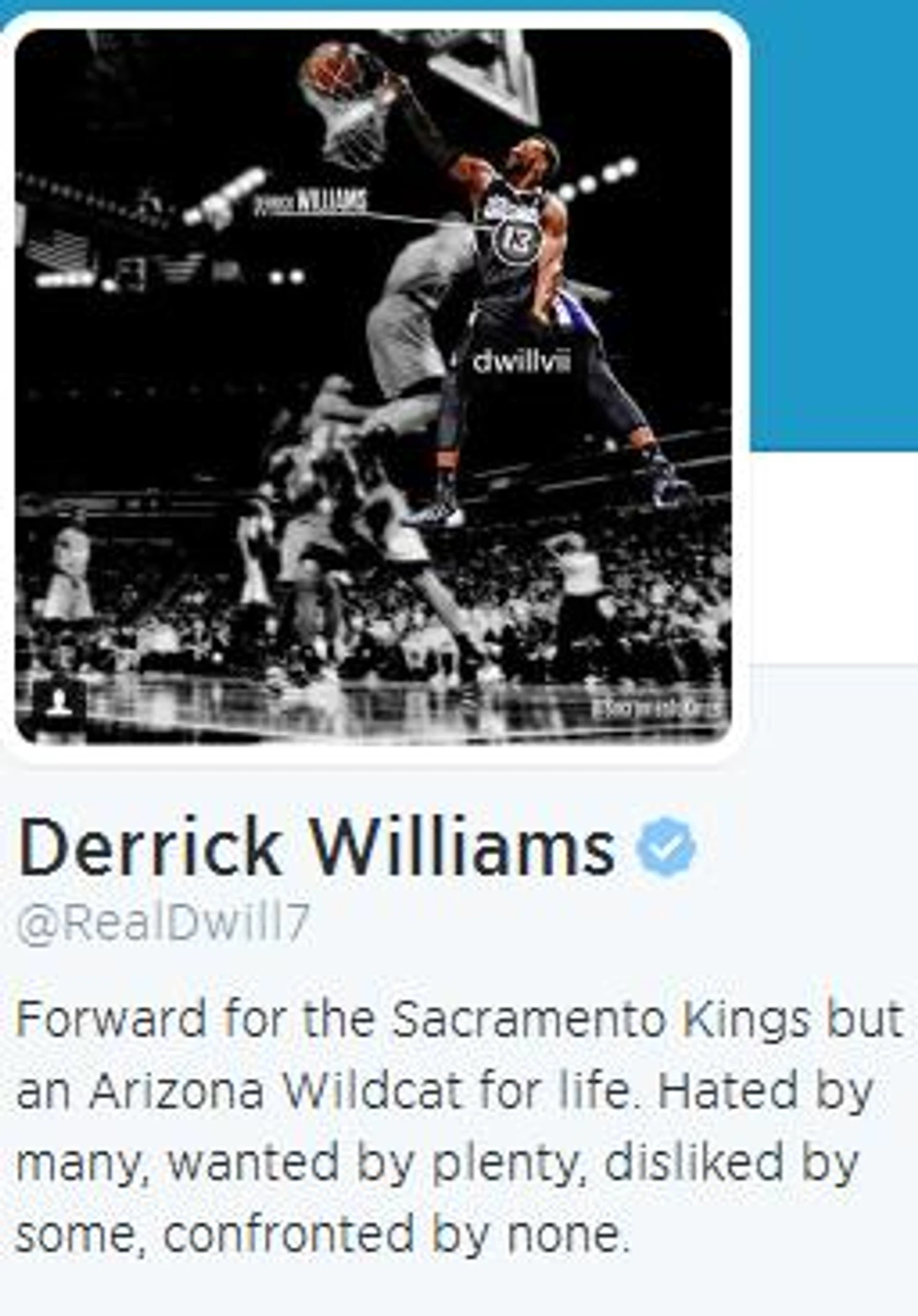Viewport: 918px width, 1316px height.
Task: Click the blue header banner area
Action: pyautogui.click(x=834, y=226)
